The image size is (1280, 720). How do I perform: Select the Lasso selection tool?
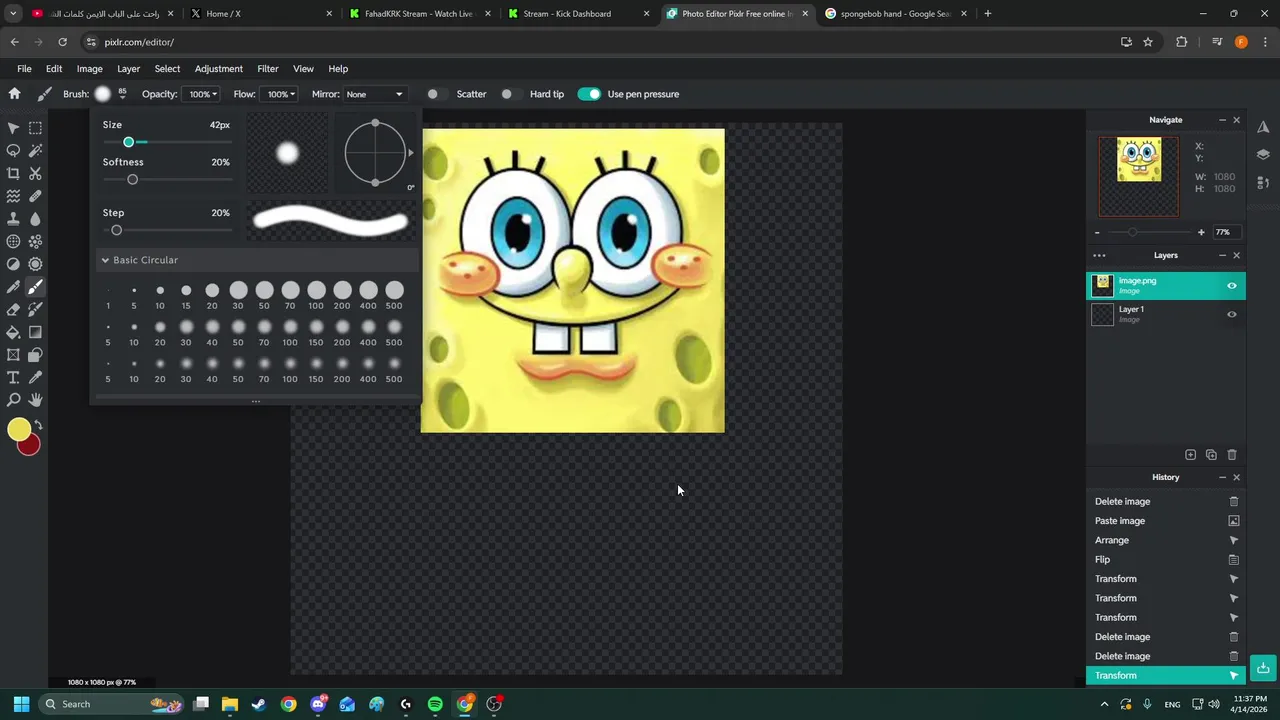(x=13, y=151)
